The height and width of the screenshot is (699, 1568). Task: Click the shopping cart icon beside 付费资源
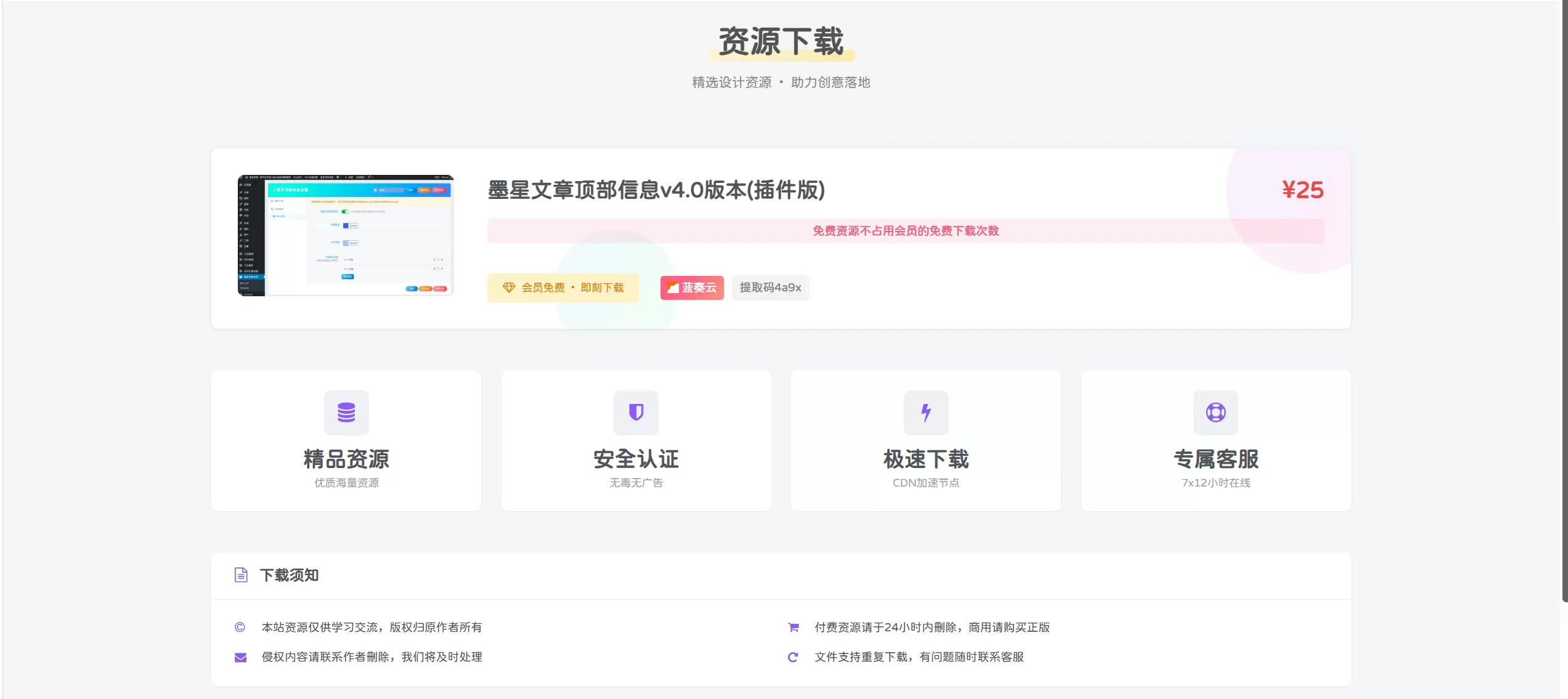pyautogui.click(x=794, y=627)
